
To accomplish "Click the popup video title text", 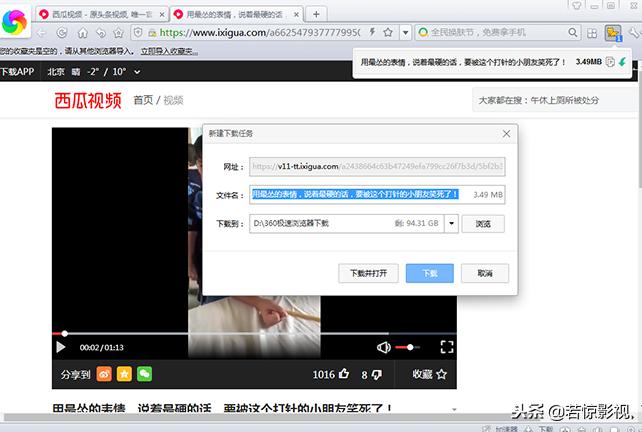I will 463,62.
